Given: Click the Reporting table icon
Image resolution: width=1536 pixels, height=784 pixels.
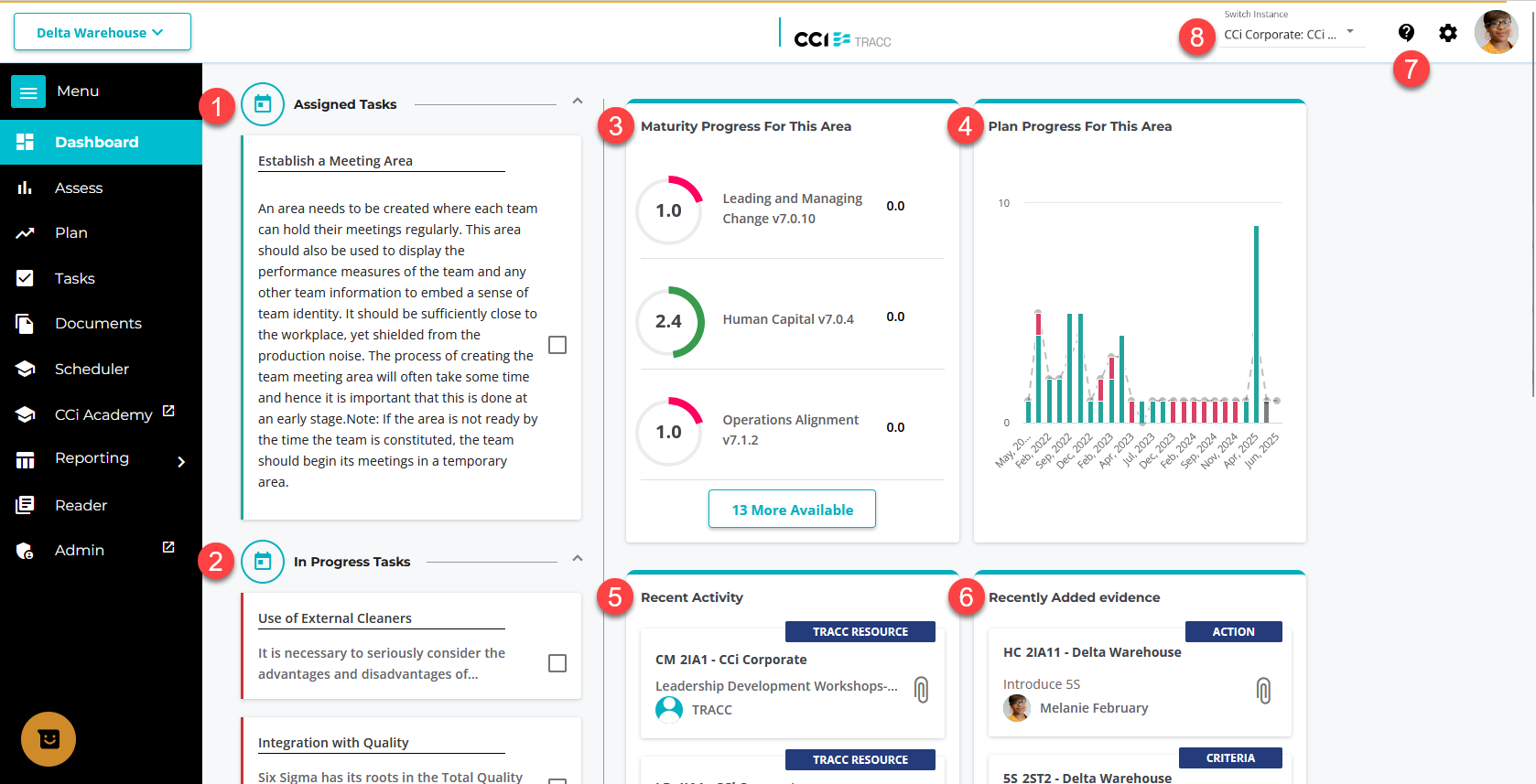Looking at the screenshot, I should [x=25, y=460].
